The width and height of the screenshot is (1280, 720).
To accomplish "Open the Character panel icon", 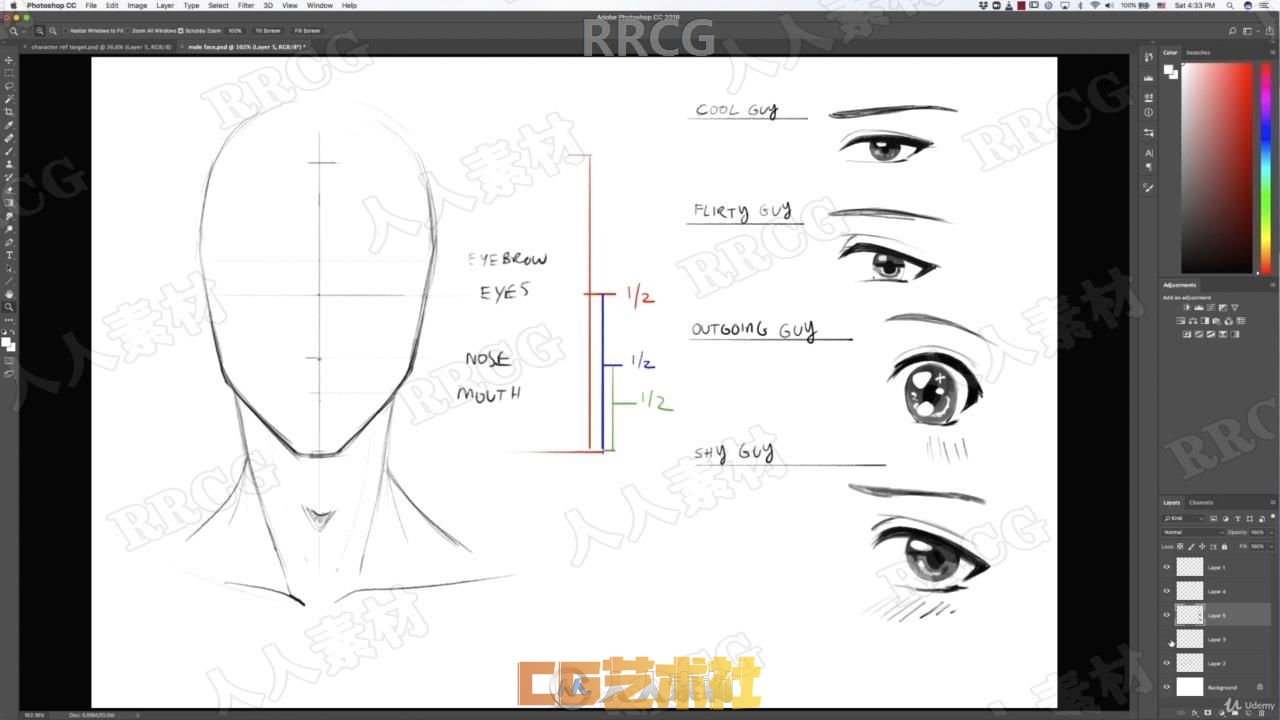I will click(1148, 153).
